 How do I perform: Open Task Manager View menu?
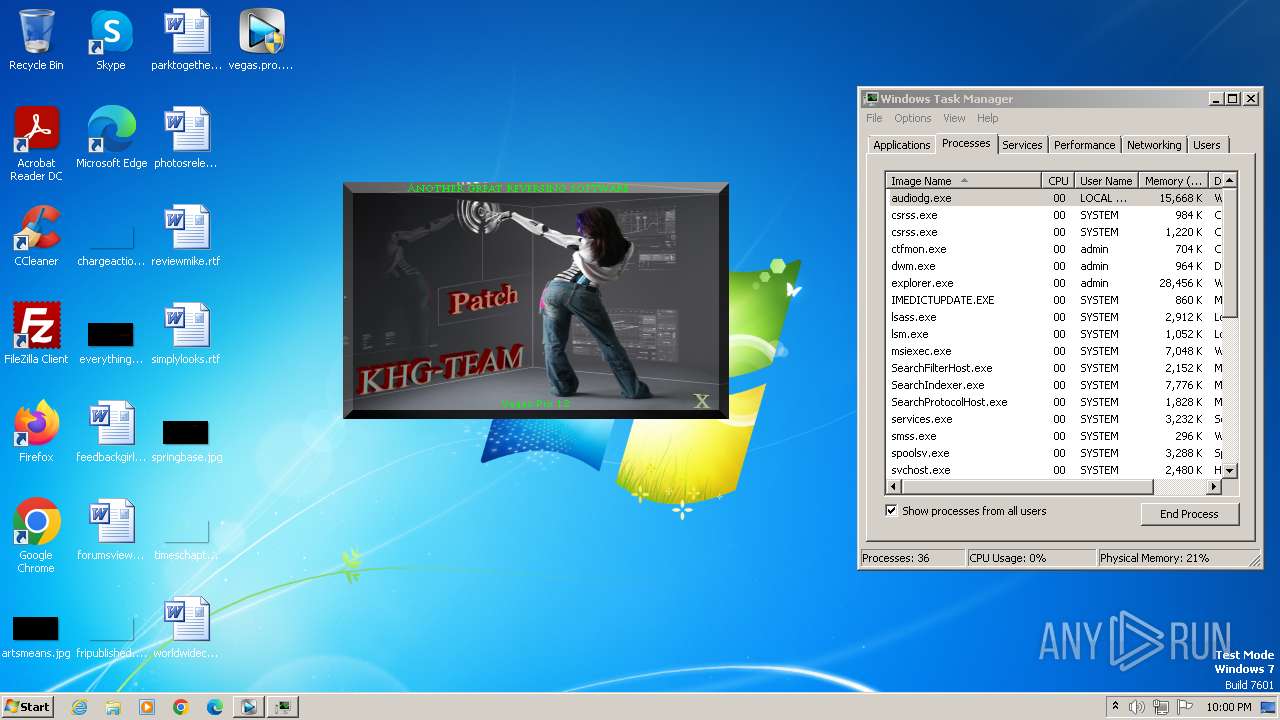[954, 118]
